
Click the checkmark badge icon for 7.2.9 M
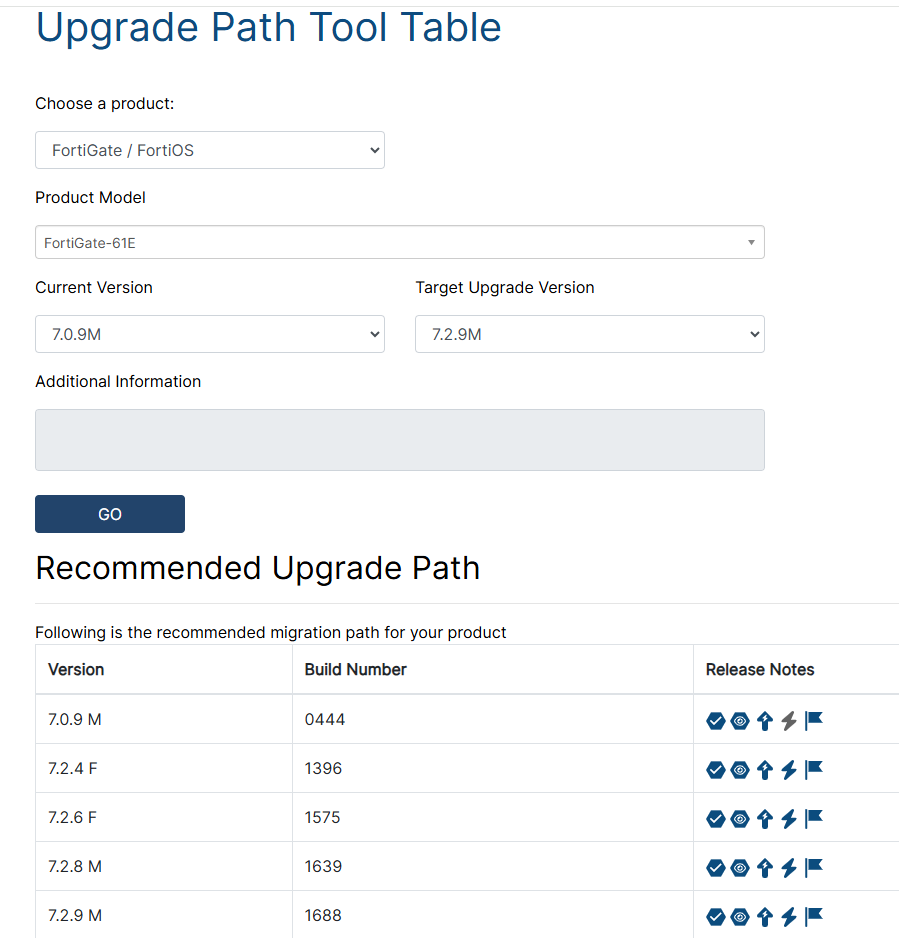click(715, 917)
